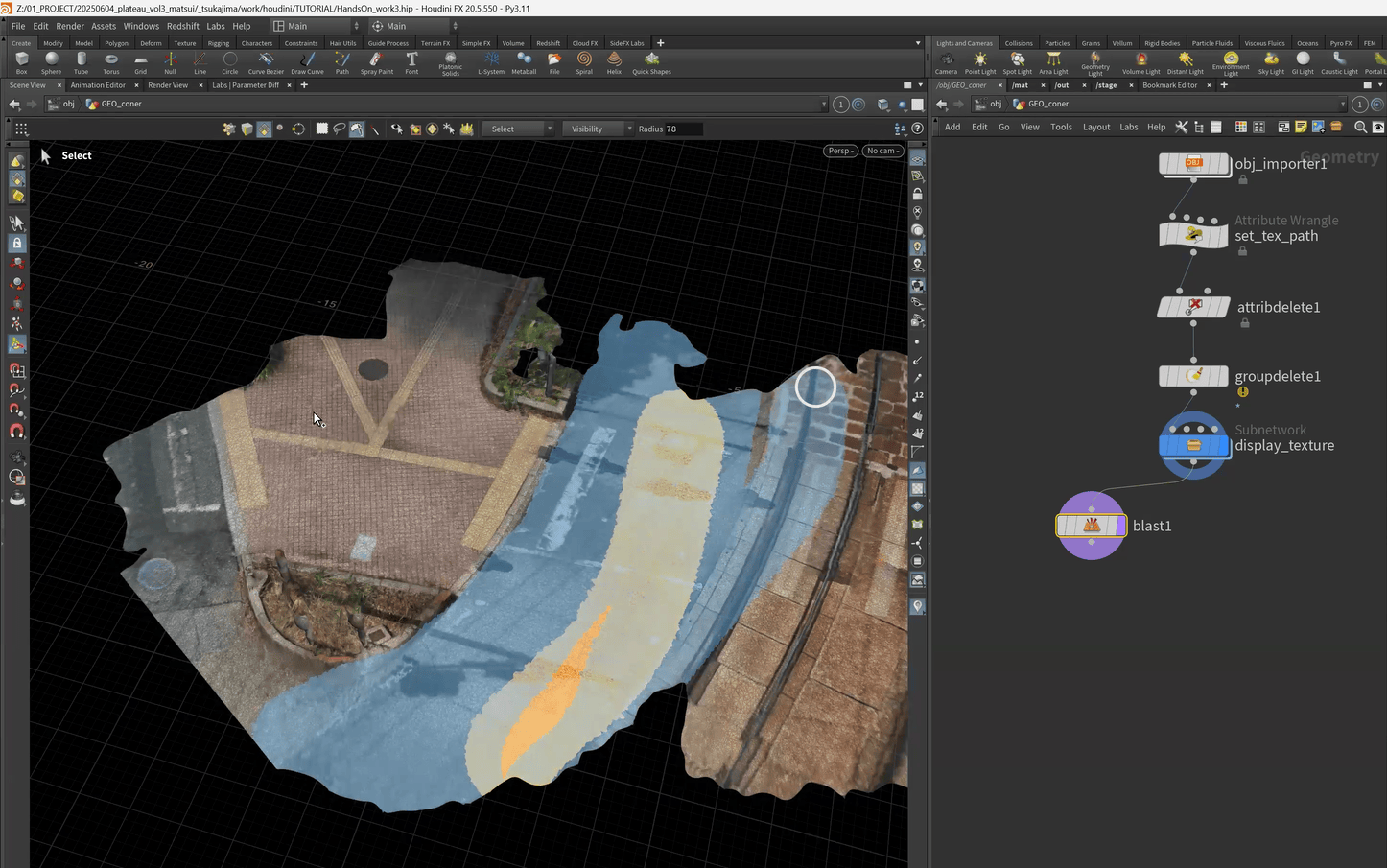The image size is (1387, 868).
Task: Click the Radius value field
Action: [683, 129]
